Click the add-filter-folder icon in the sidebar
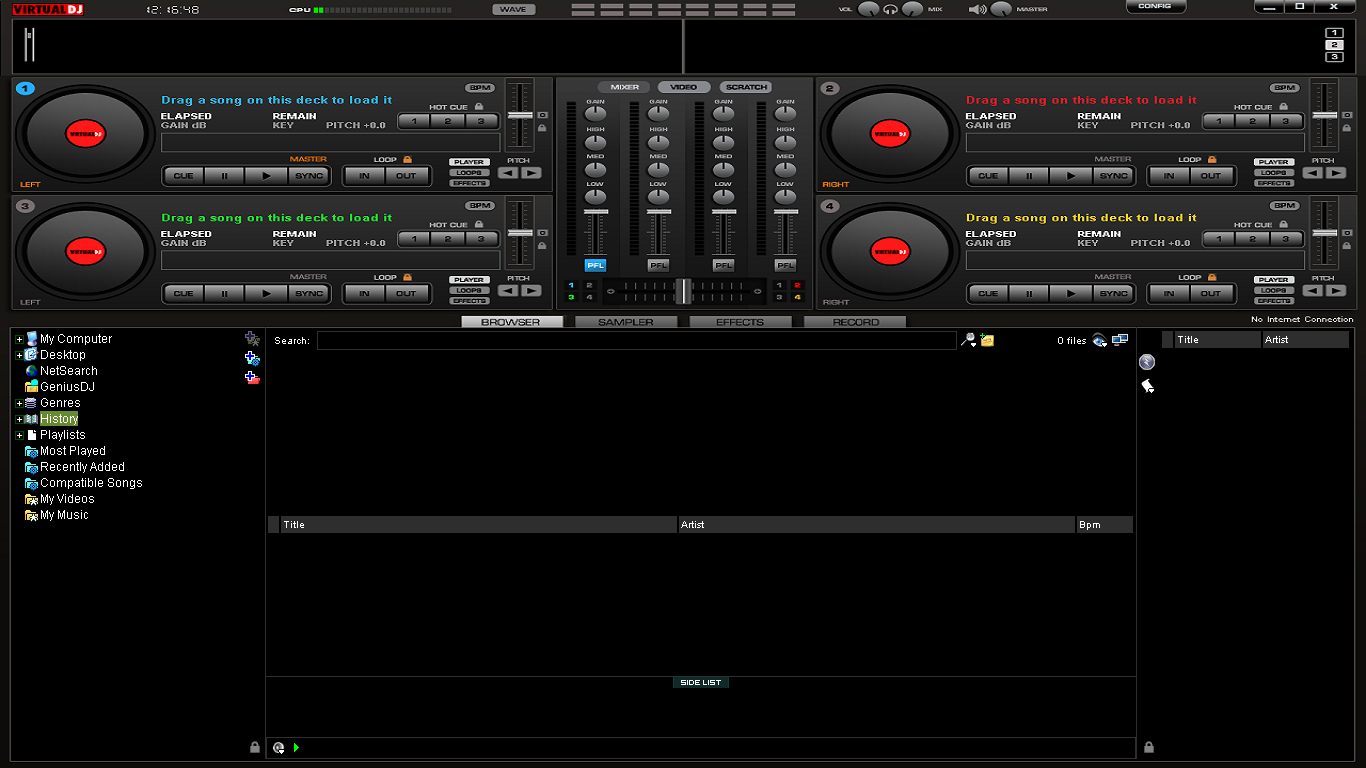Image resolution: width=1366 pixels, height=768 pixels. click(x=252, y=358)
